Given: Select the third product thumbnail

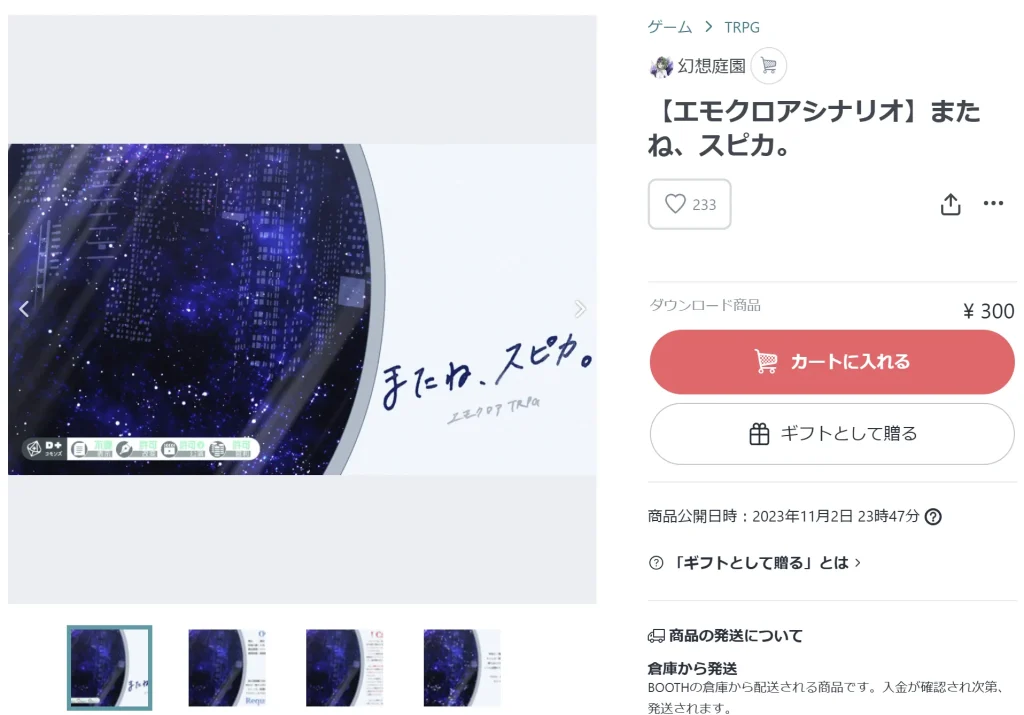Looking at the screenshot, I should click(344, 667).
